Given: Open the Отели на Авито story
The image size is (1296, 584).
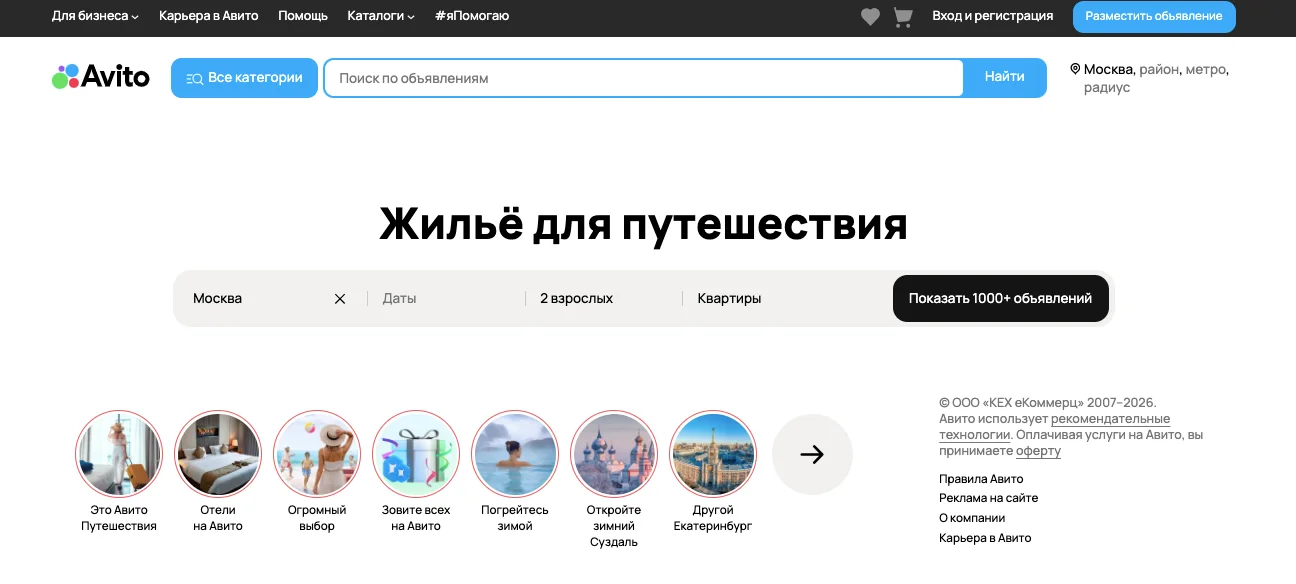Looking at the screenshot, I should pos(217,454).
